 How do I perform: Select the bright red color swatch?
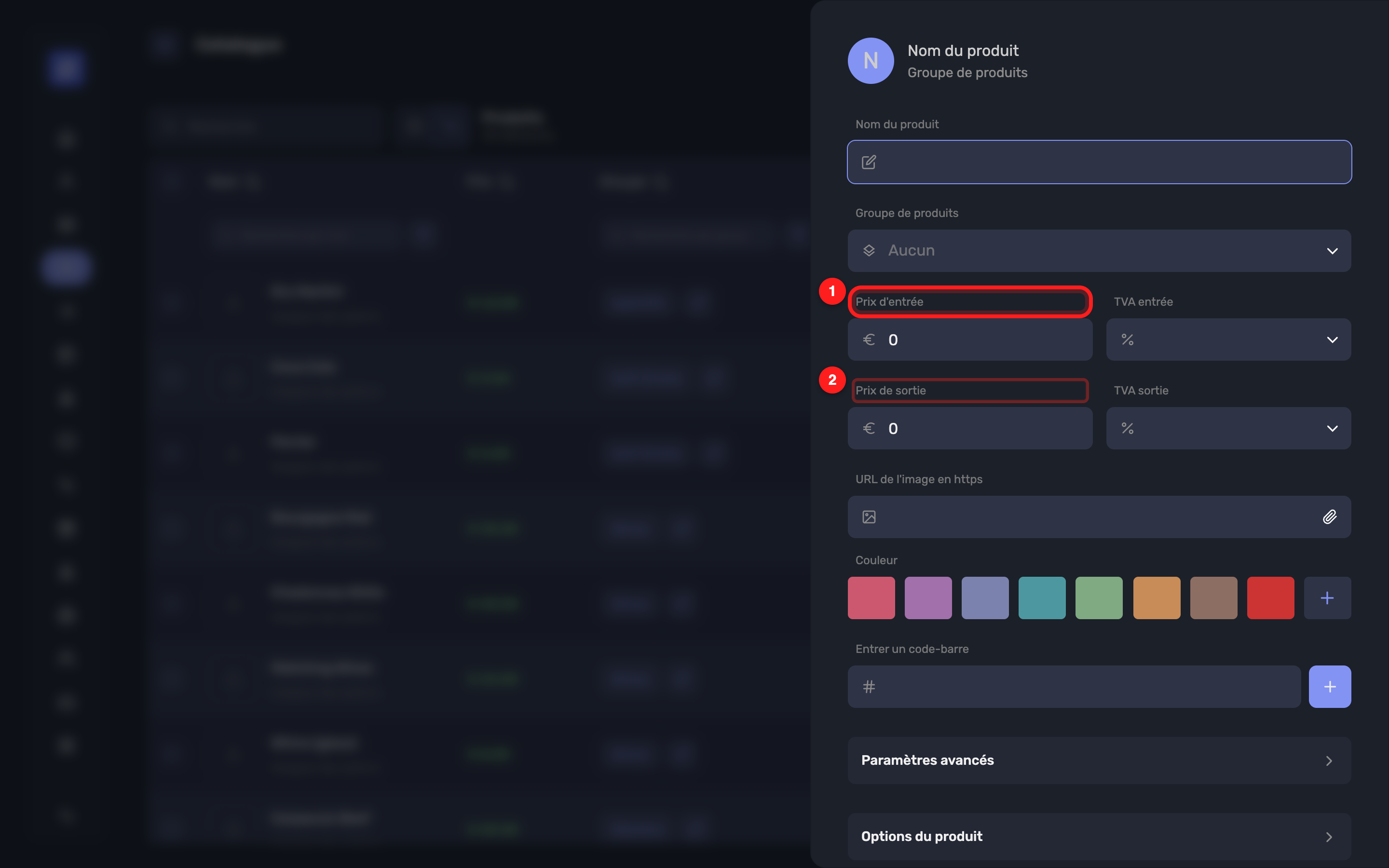pos(1270,597)
